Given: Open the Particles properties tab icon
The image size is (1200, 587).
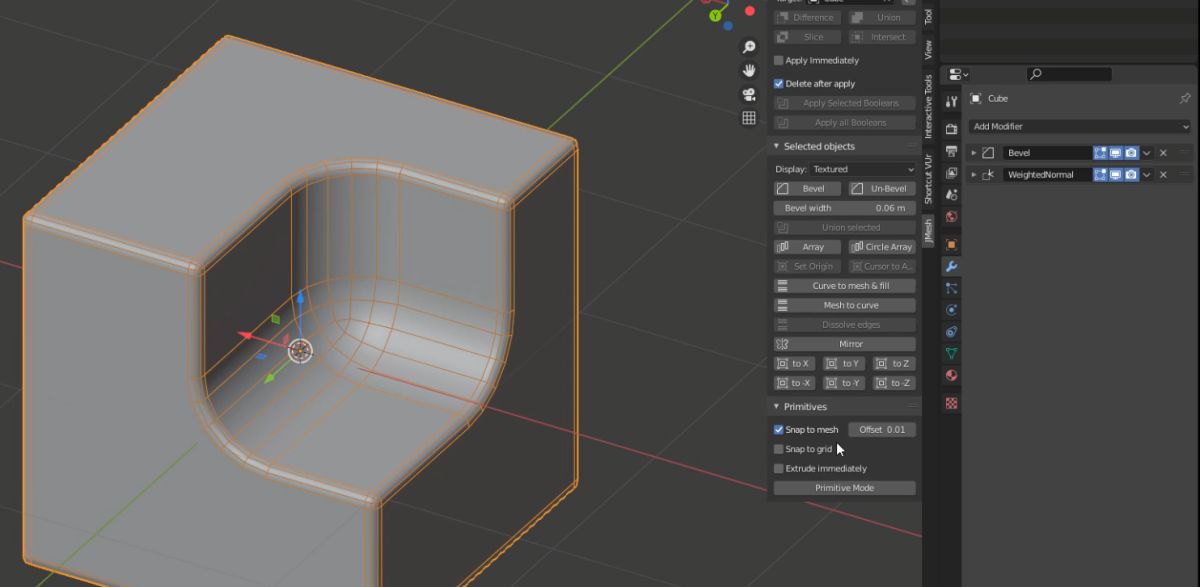Looking at the screenshot, I should [x=952, y=288].
